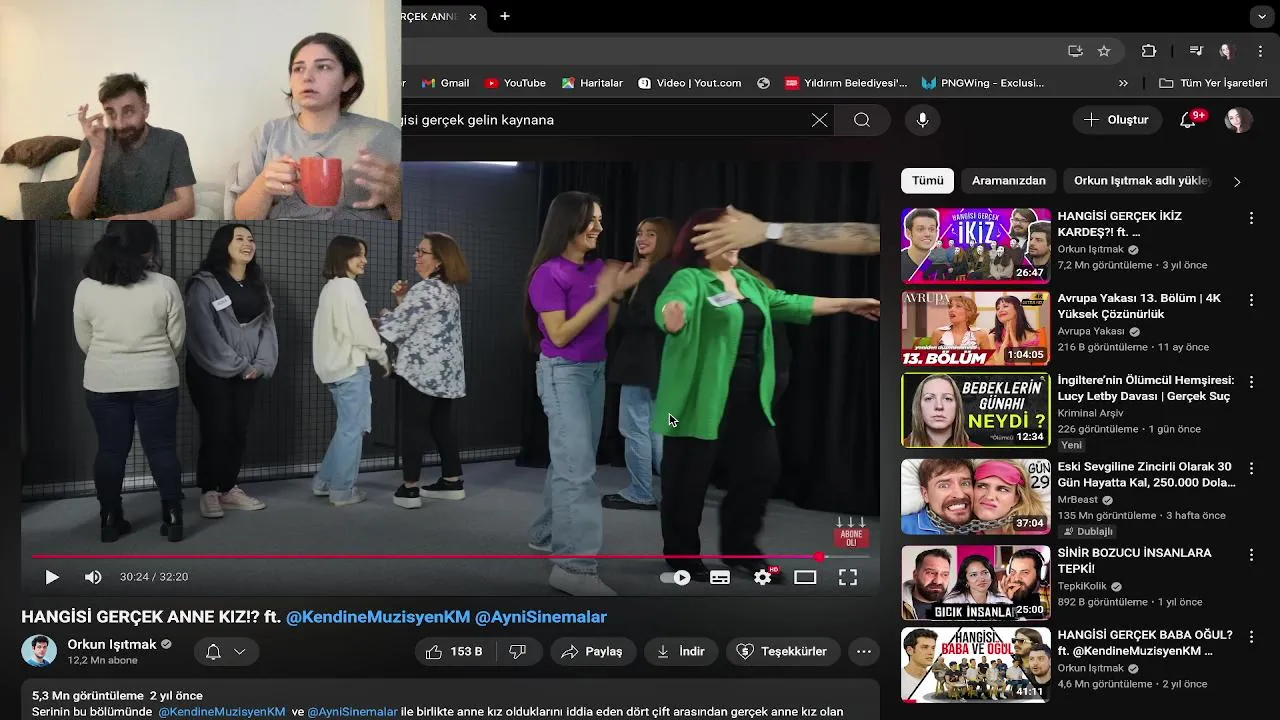Mute the video volume speaker icon
Viewport: 1280px width, 720px height.
click(x=93, y=577)
